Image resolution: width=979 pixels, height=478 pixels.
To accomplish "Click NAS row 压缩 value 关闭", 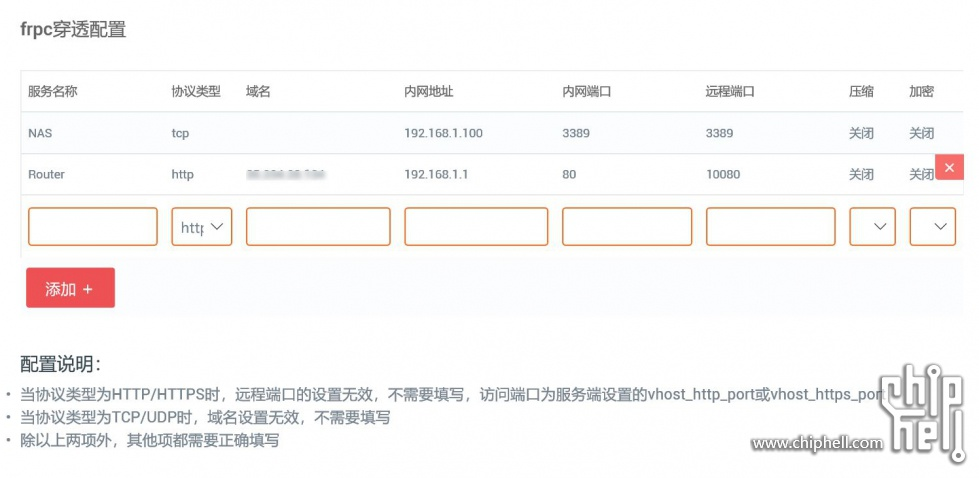I will click(861, 133).
